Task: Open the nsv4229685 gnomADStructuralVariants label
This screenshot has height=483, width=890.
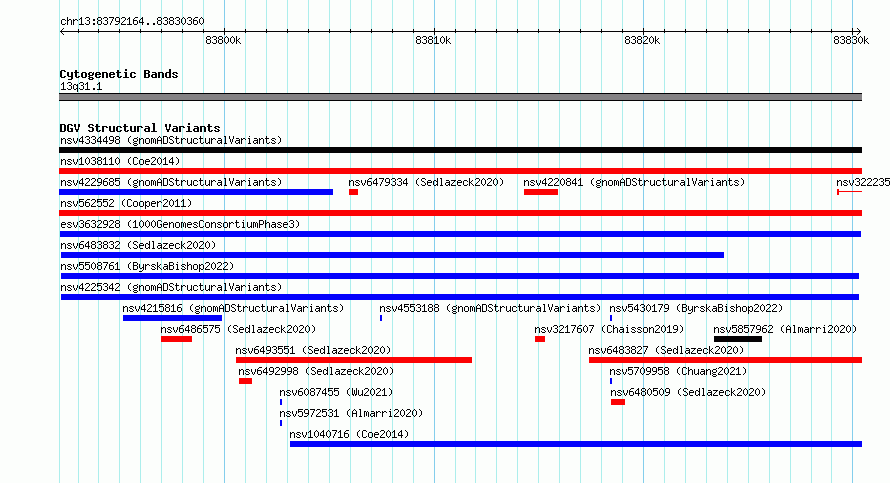Action: pyautogui.click(x=171, y=182)
